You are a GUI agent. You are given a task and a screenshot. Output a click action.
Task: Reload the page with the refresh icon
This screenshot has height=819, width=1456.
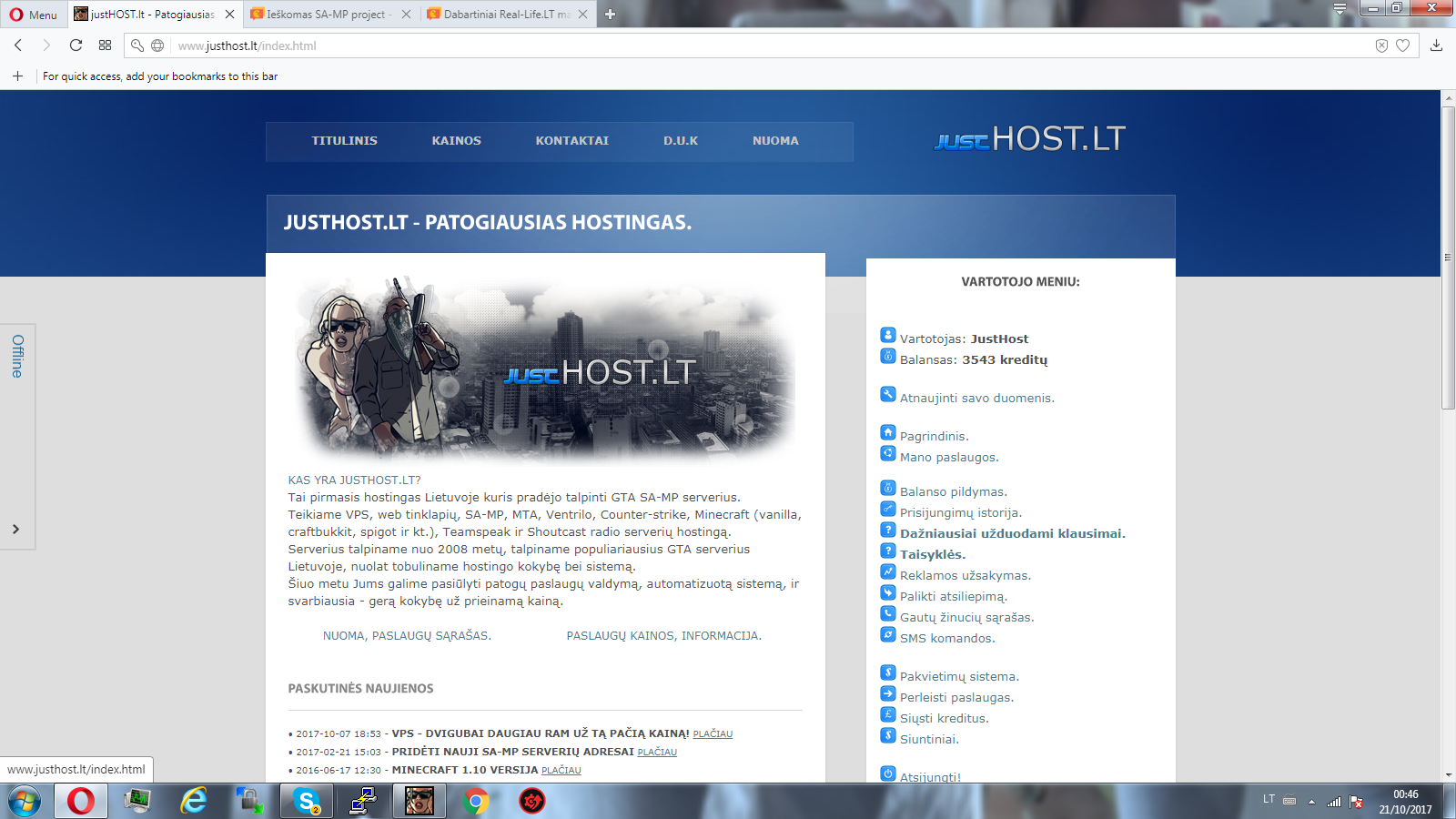pos(76,45)
